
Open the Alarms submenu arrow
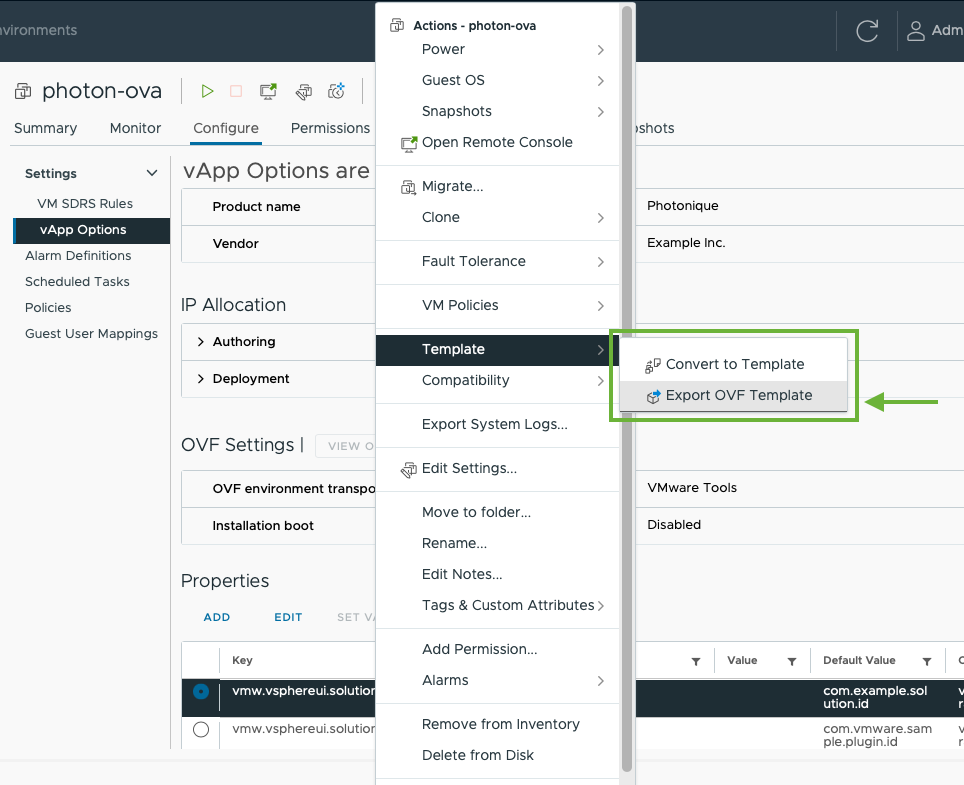point(601,680)
